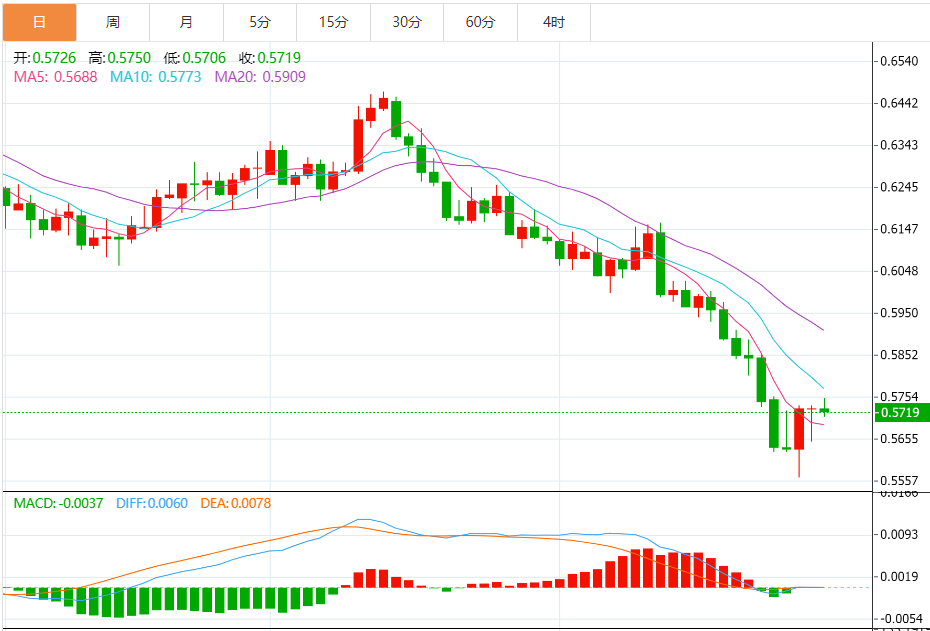Click the high price 高:0.5750
Image resolution: width=930 pixels, height=631 pixels.
coord(120,58)
